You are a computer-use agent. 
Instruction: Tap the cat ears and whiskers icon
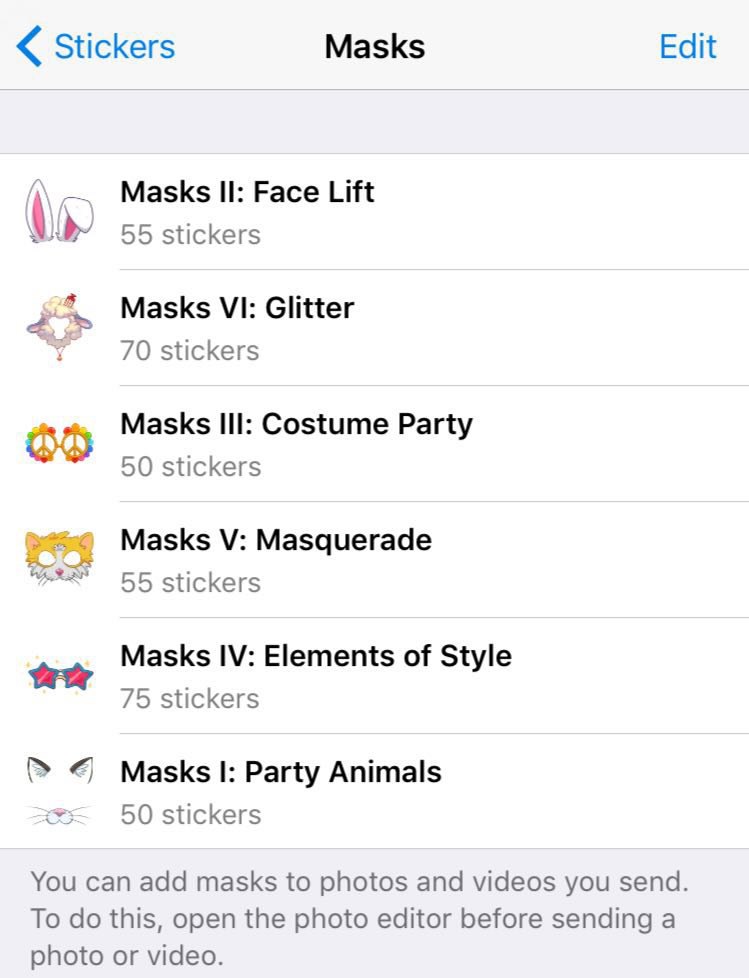pyautogui.click(x=59, y=791)
